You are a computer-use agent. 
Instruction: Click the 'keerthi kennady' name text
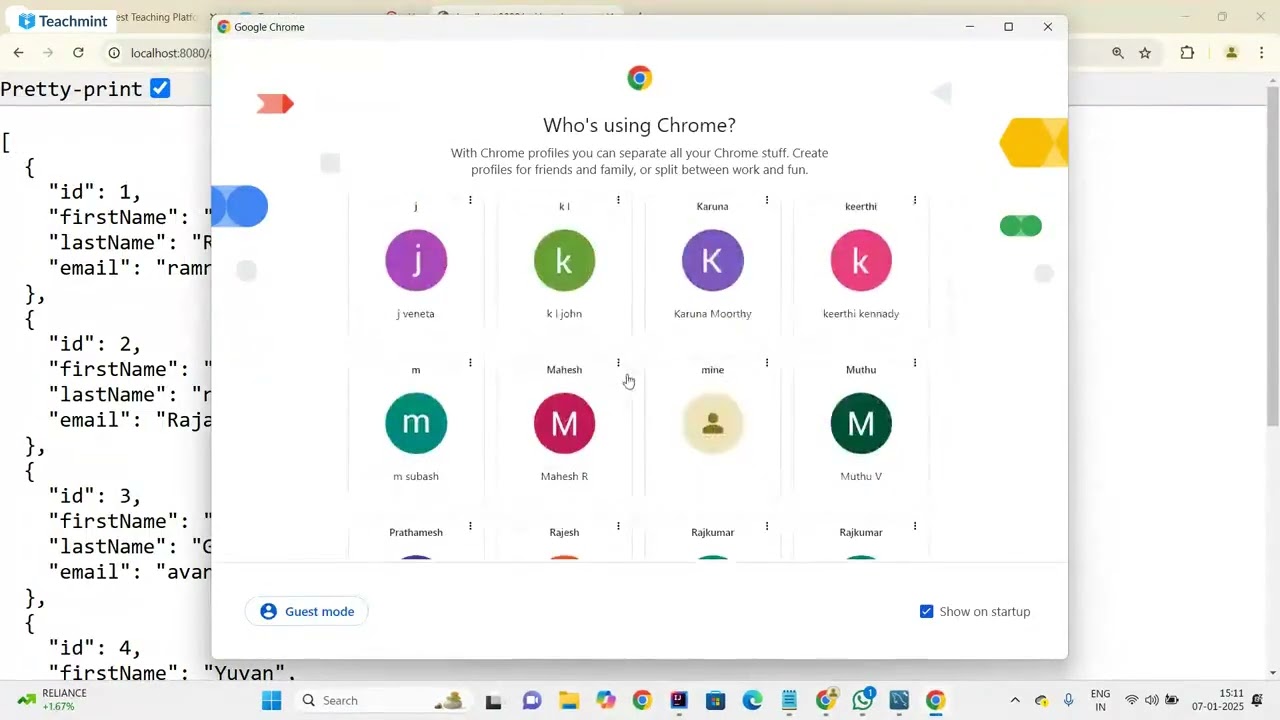pos(861,314)
